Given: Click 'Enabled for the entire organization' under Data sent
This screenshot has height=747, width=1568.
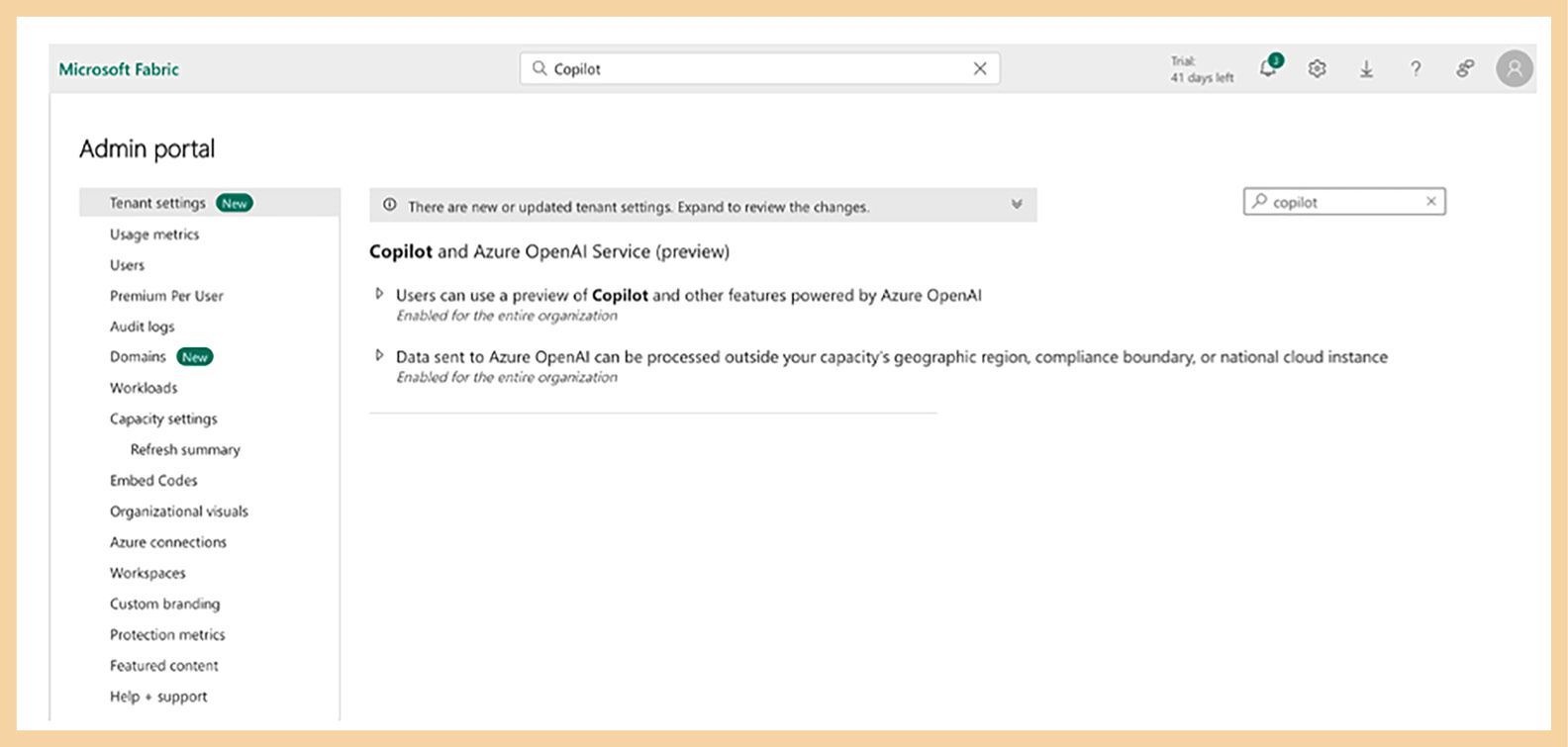Looking at the screenshot, I should point(507,377).
